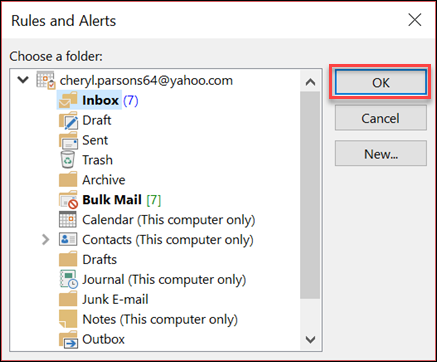Viewport: 437px width, 362px height.
Task: Select the 'Draft' folder label
Action: click(97, 120)
